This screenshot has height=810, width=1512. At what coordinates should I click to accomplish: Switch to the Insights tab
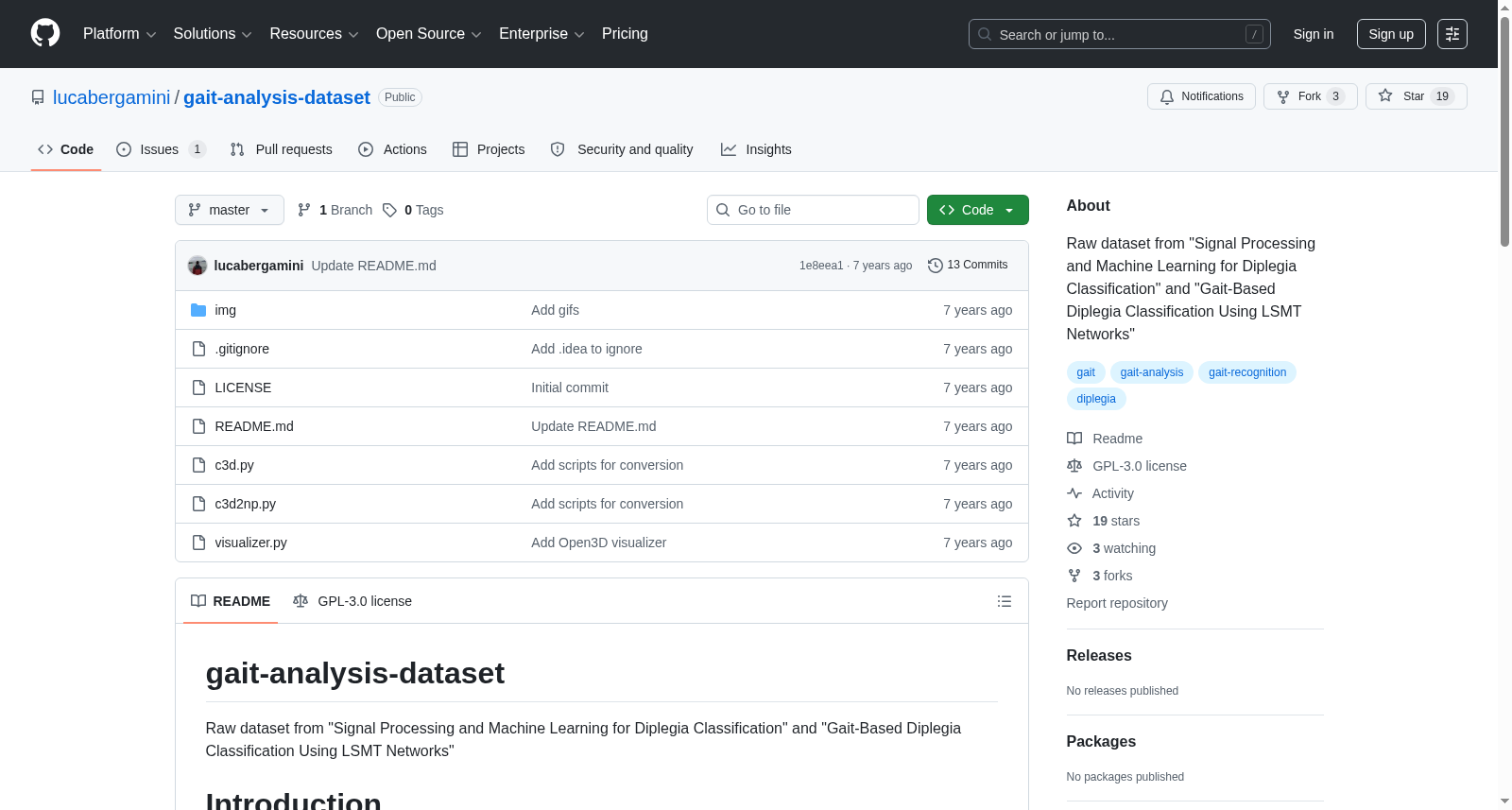click(756, 149)
